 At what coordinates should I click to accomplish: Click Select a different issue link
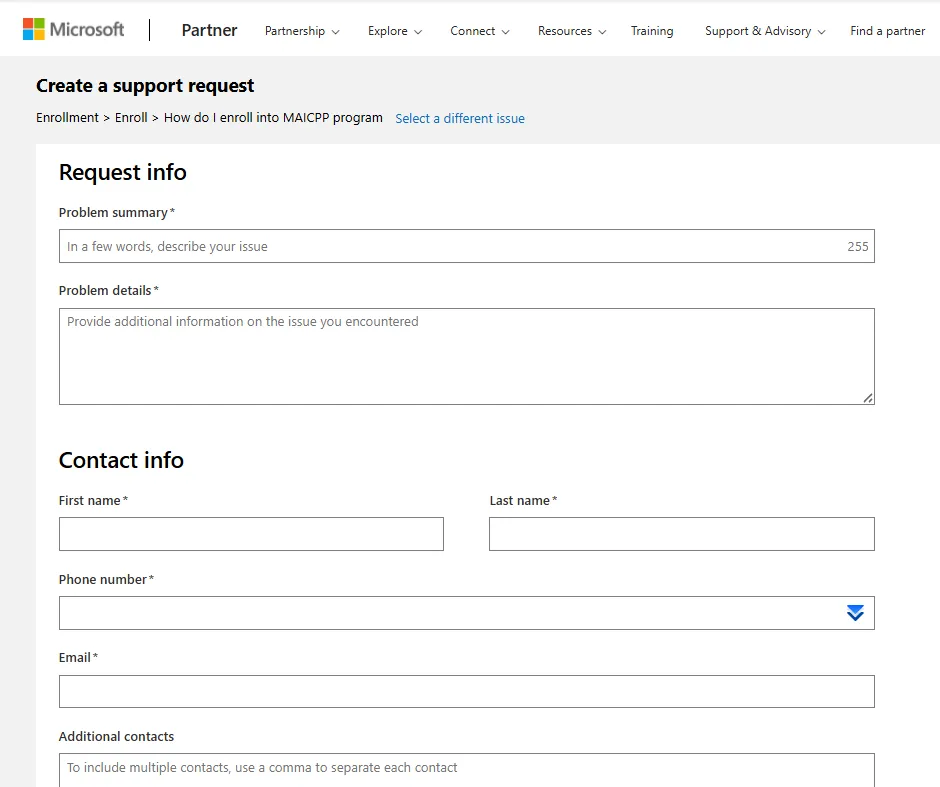point(460,118)
